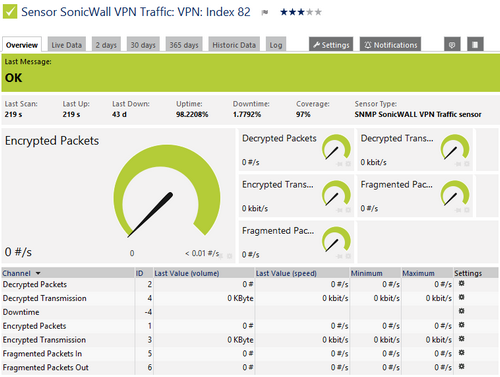Click pin icon on Encrypted Transmission gauge
Image resolution: width=500 pixels, height=377 pixels.
(x=340, y=210)
